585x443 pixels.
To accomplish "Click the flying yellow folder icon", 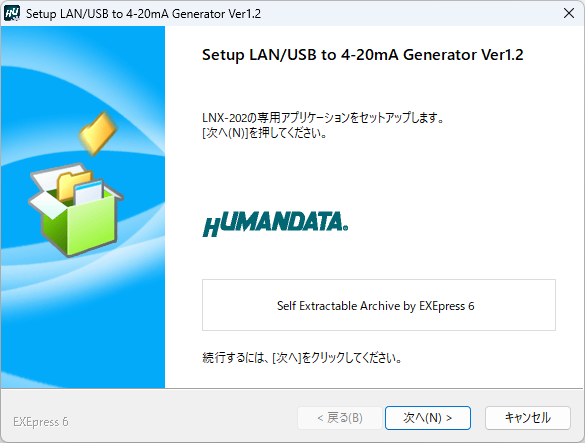I will pos(98,133).
